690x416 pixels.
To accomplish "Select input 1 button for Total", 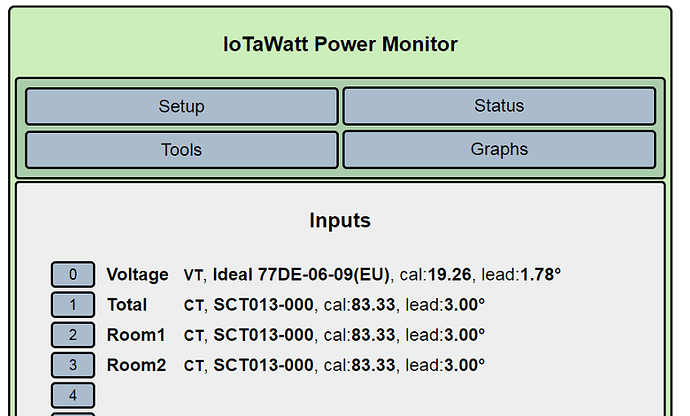I will tap(73, 305).
